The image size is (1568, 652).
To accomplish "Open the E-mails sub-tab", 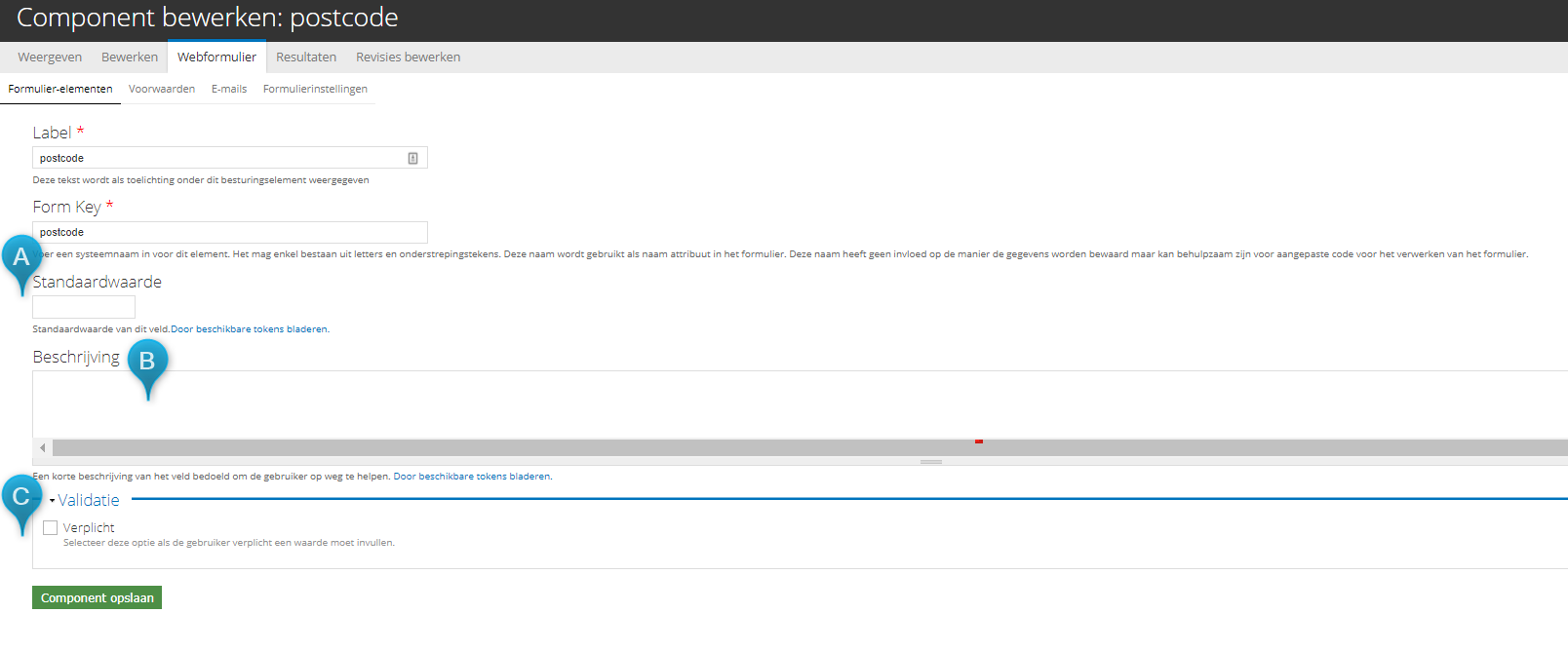I will [x=229, y=89].
